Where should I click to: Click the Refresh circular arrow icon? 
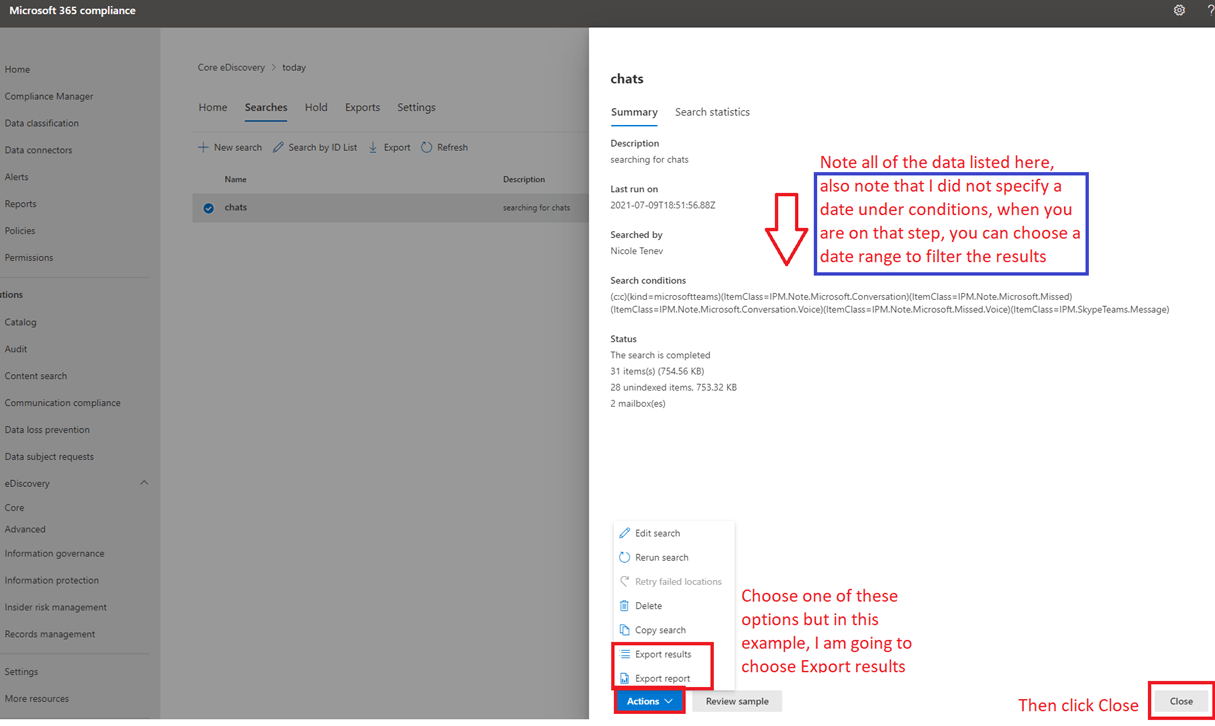(x=427, y=147)
